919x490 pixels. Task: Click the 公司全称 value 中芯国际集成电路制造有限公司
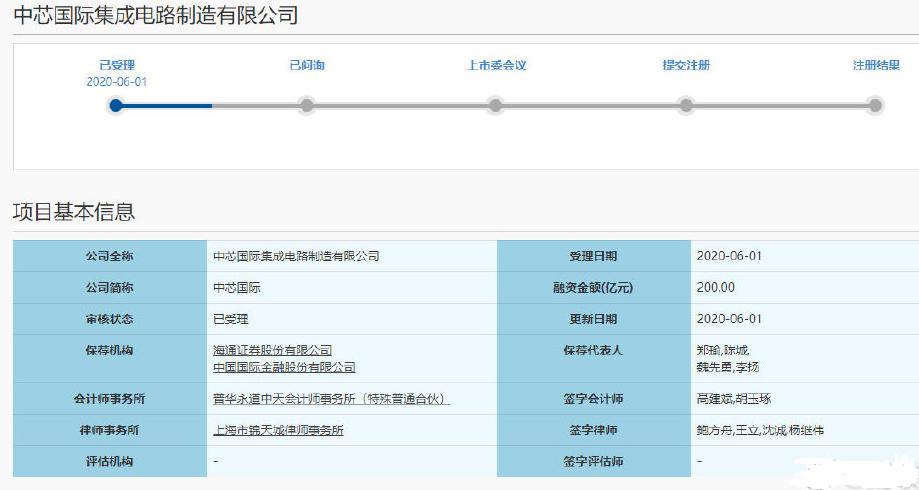296,256
